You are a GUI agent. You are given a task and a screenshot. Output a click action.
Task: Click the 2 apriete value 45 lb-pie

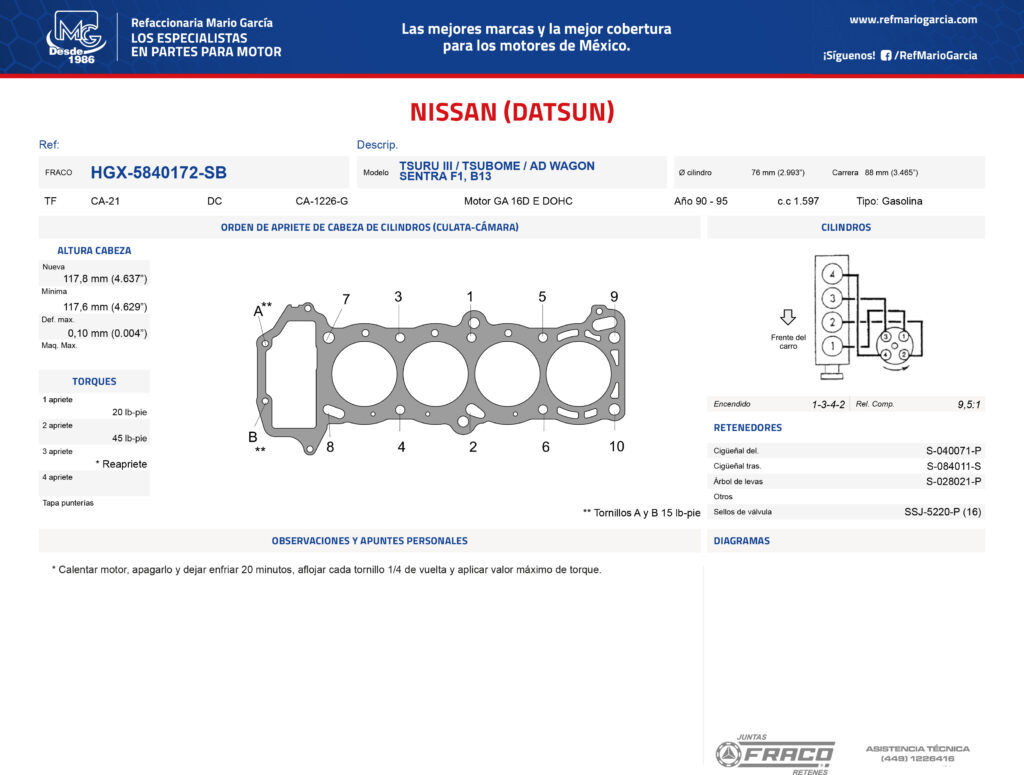tap(129, 438)
